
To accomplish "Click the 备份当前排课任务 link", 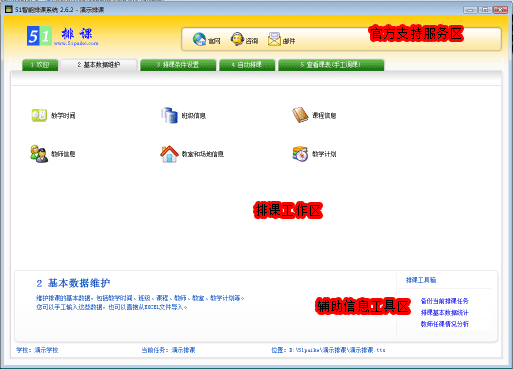I will 445,301.
